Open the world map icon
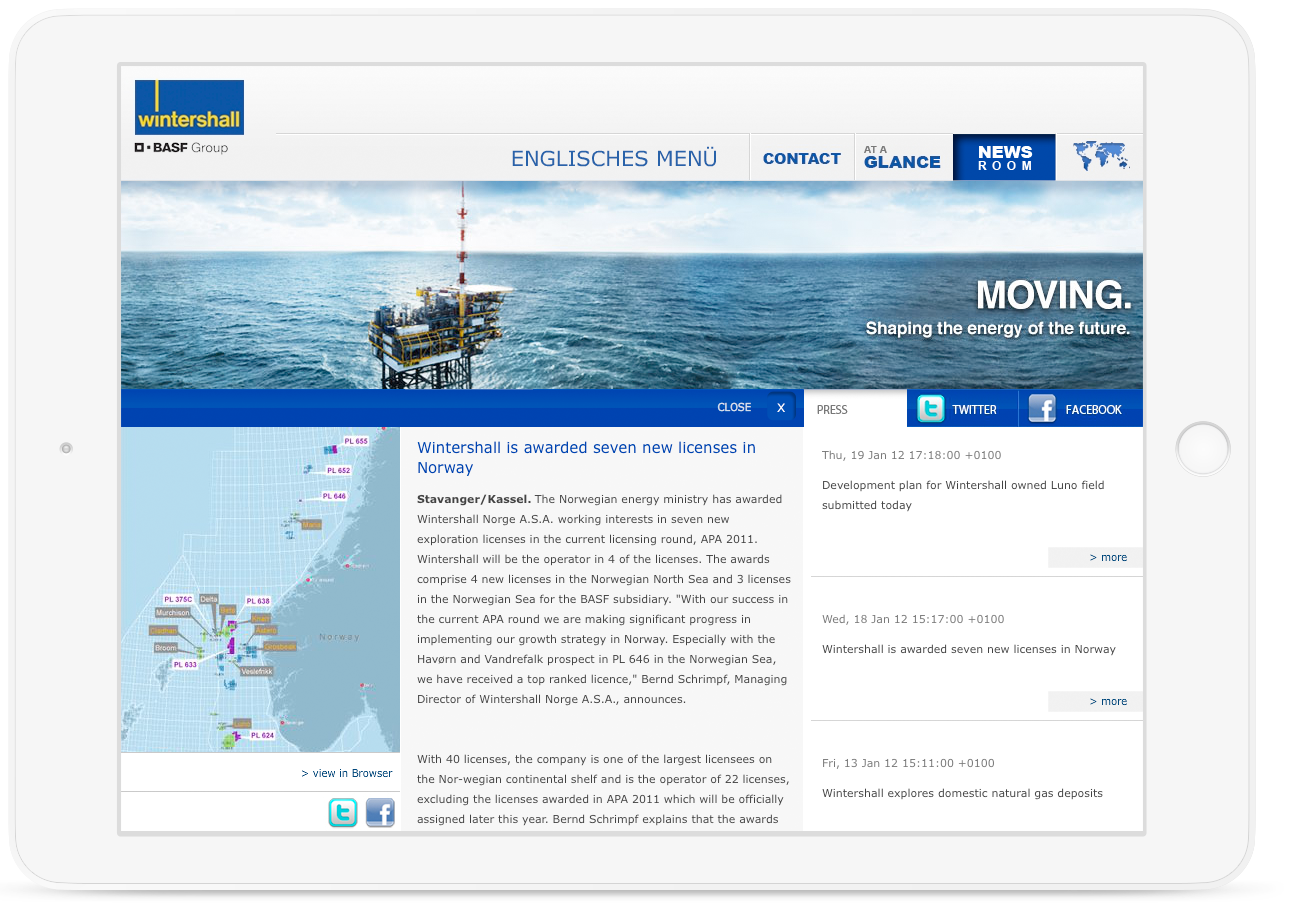The image size is (1302, 921). (1100, 157)
